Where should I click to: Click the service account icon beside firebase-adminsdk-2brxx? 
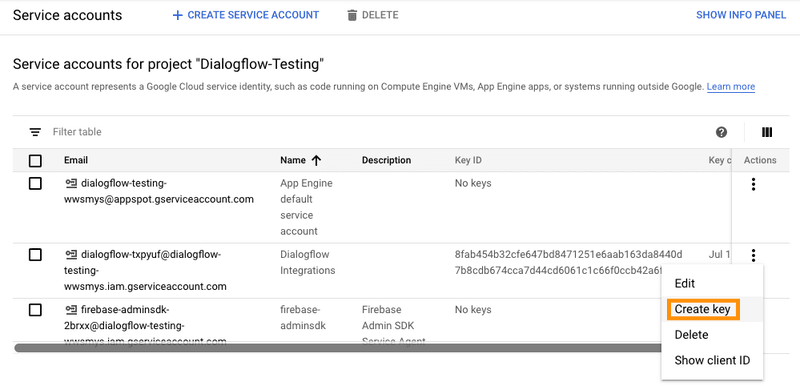tap(71, 310)
